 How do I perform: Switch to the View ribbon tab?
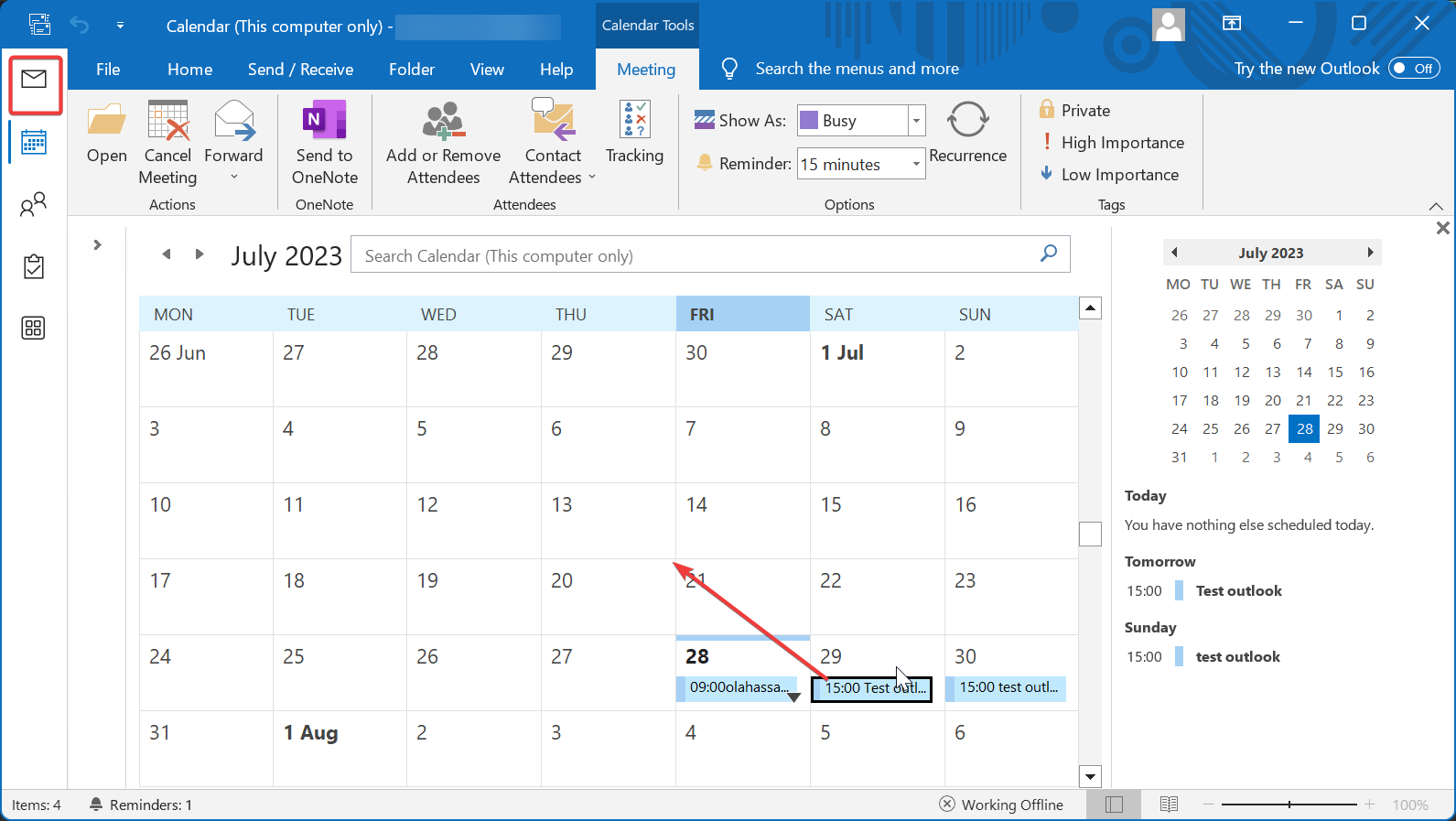click(x=487, y=70)
